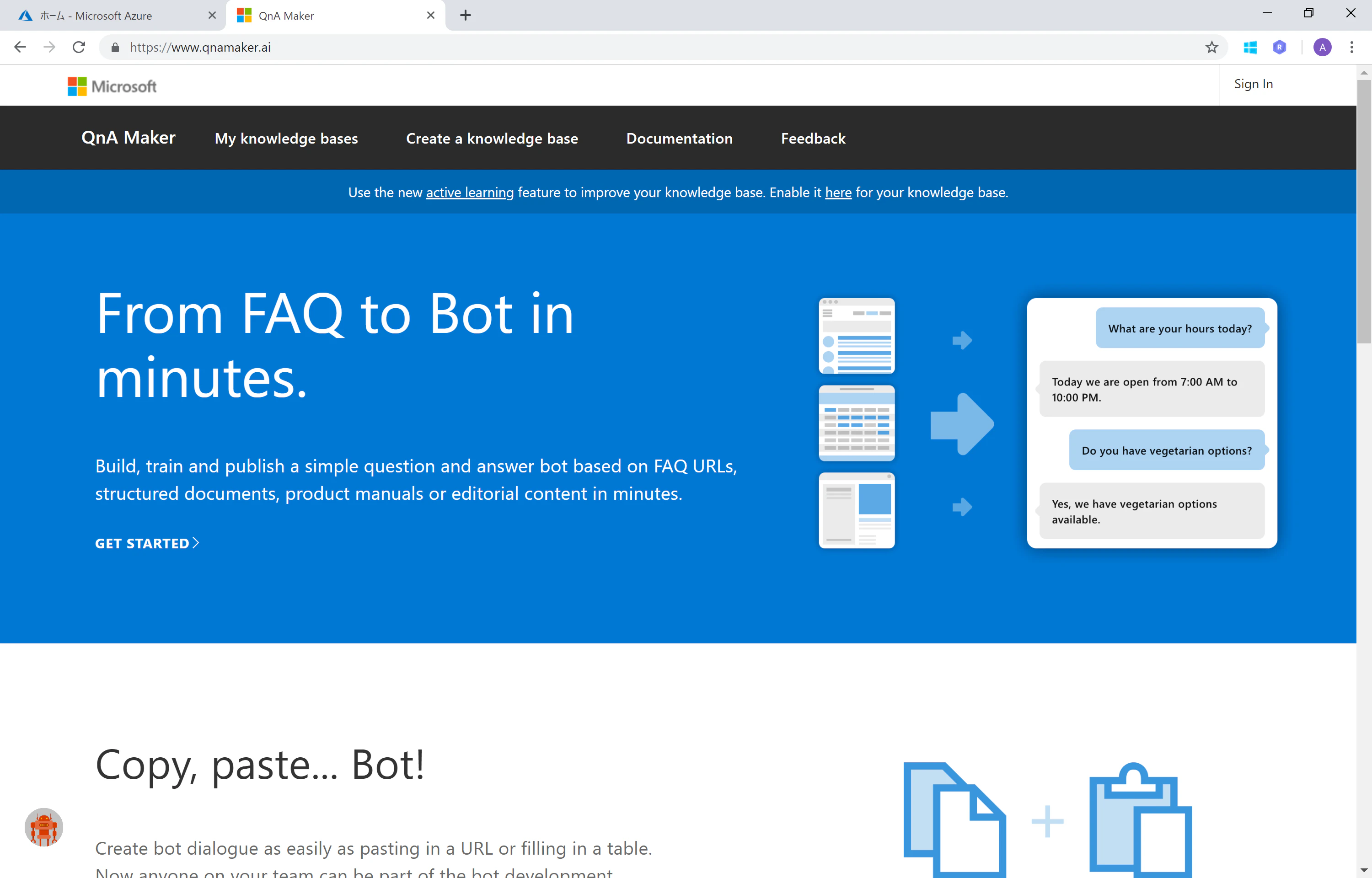The image size is (1372, 878).
Task: Click the clipboard paste illustration icon
Action: (1141, 819)
